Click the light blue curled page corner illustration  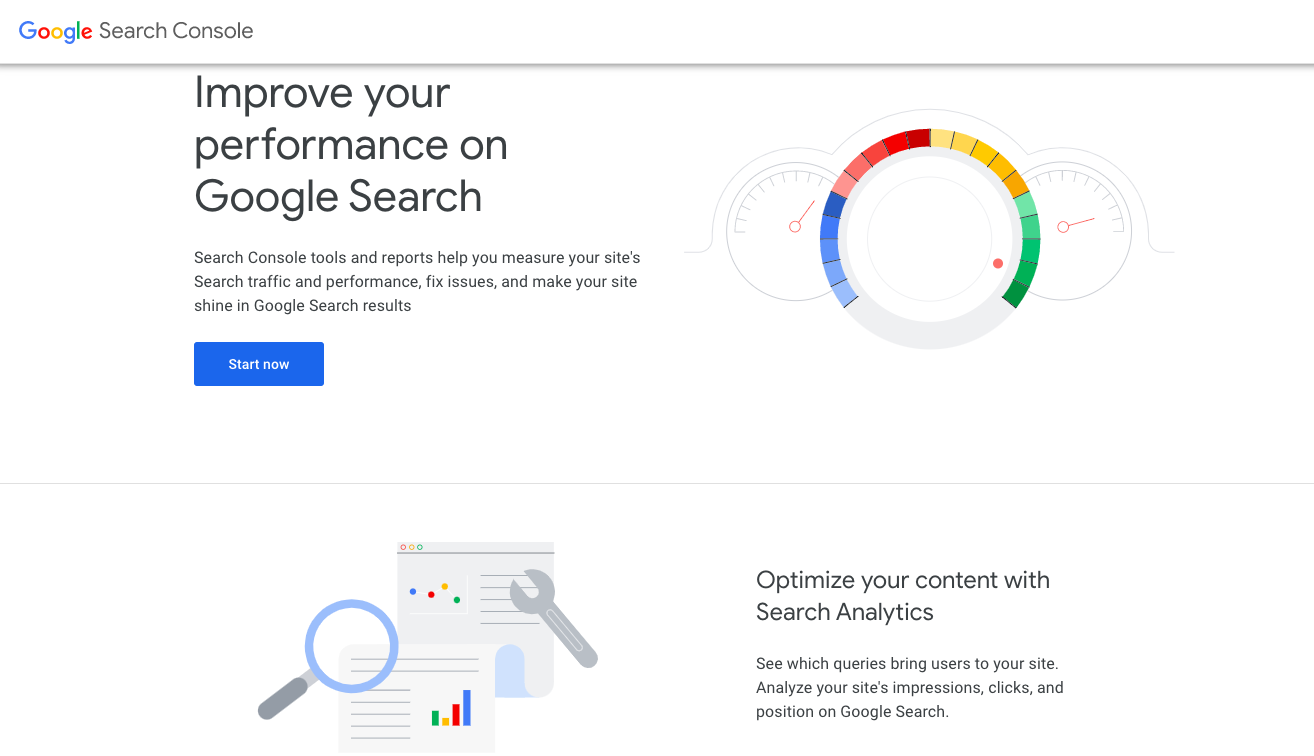pos(510,670)
